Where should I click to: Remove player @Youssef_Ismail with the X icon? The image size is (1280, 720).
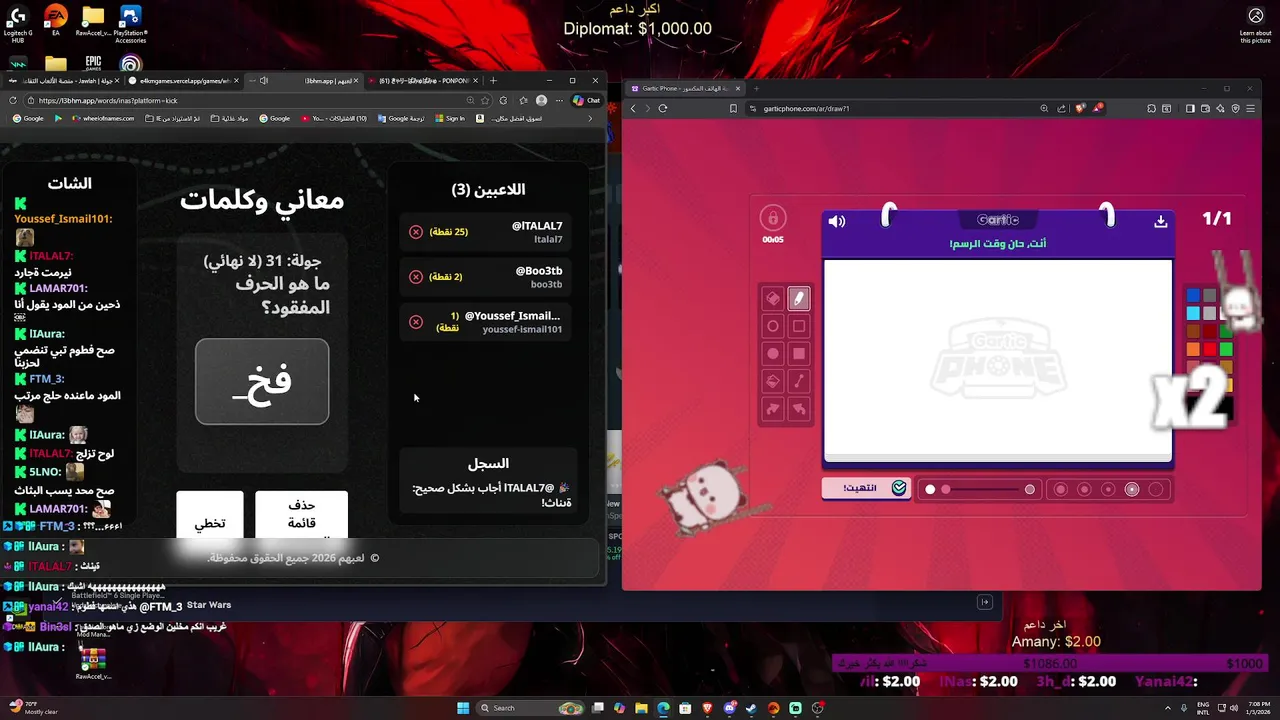pos(416,322)
